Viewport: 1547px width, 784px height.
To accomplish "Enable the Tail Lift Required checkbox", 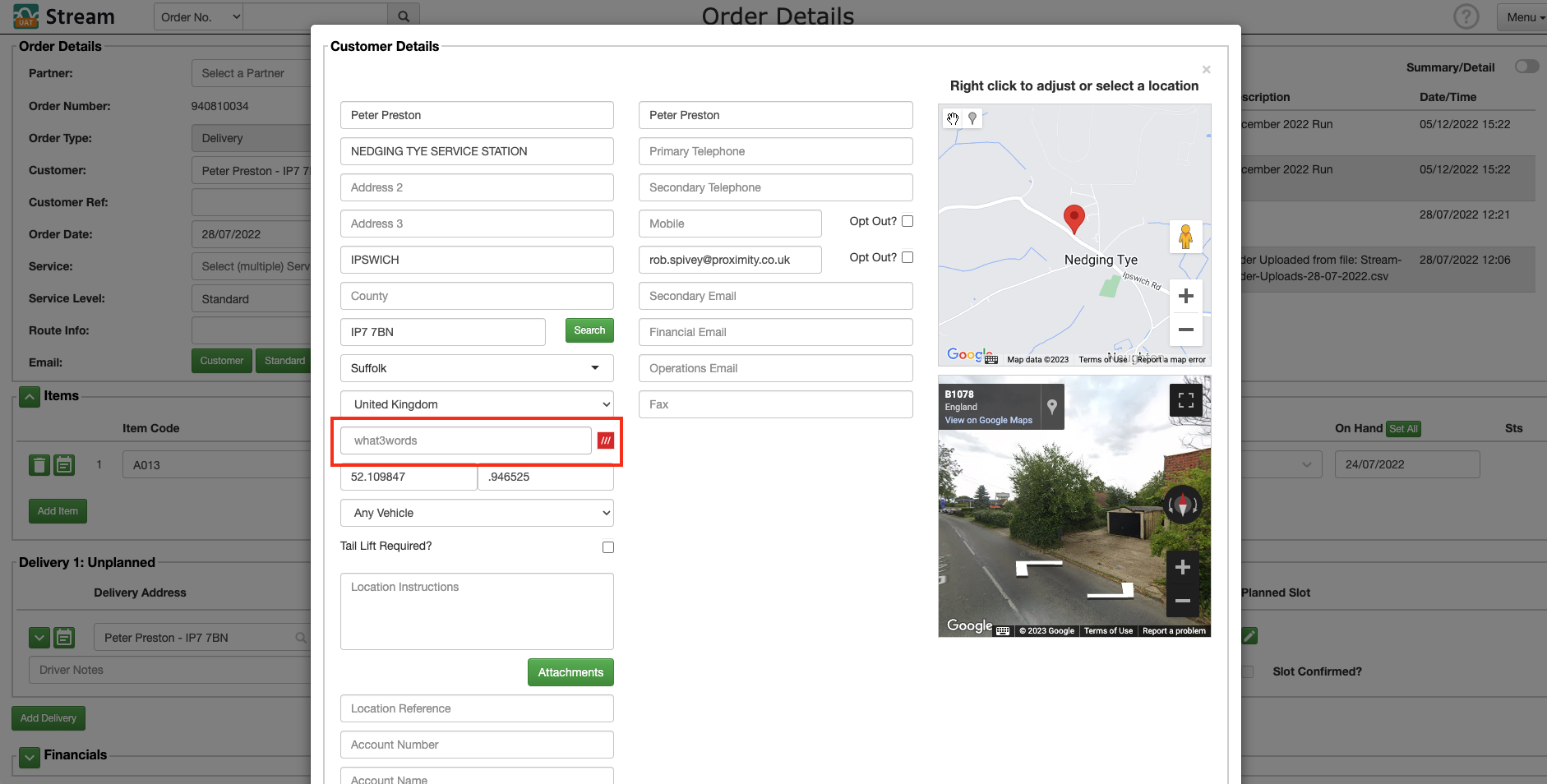I will pos(607,546).
